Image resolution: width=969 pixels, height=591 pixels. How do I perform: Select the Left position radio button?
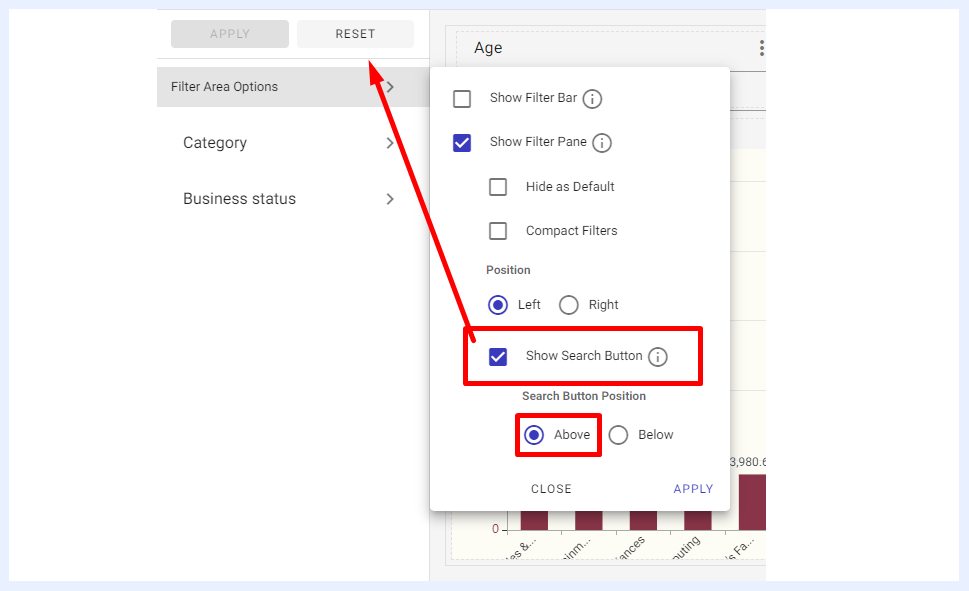click(497, 305)
